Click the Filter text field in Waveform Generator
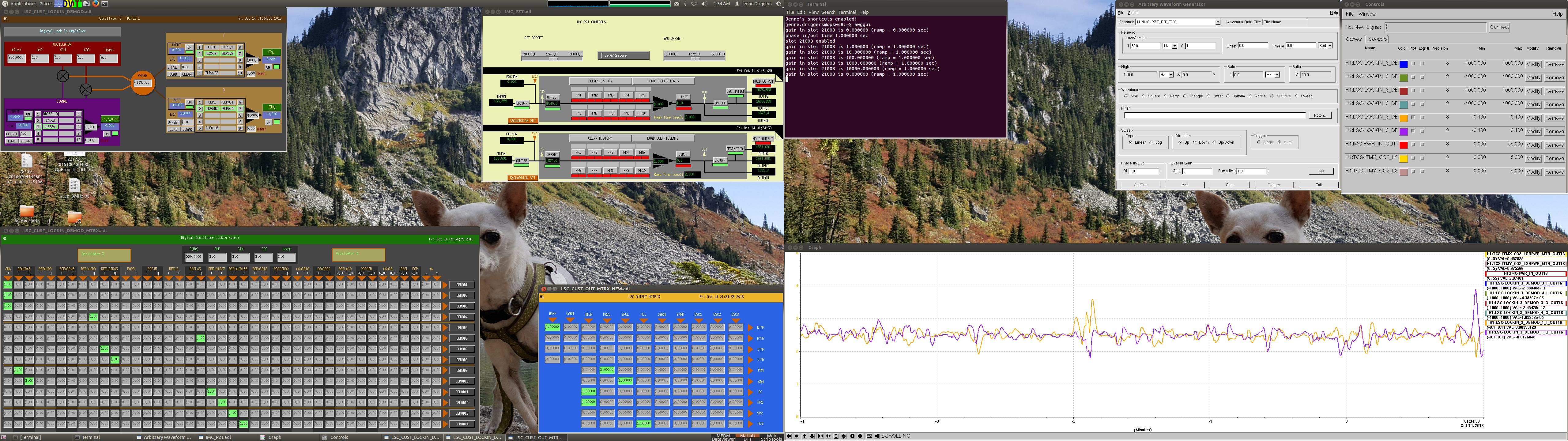 click(x=1215, y=116)
